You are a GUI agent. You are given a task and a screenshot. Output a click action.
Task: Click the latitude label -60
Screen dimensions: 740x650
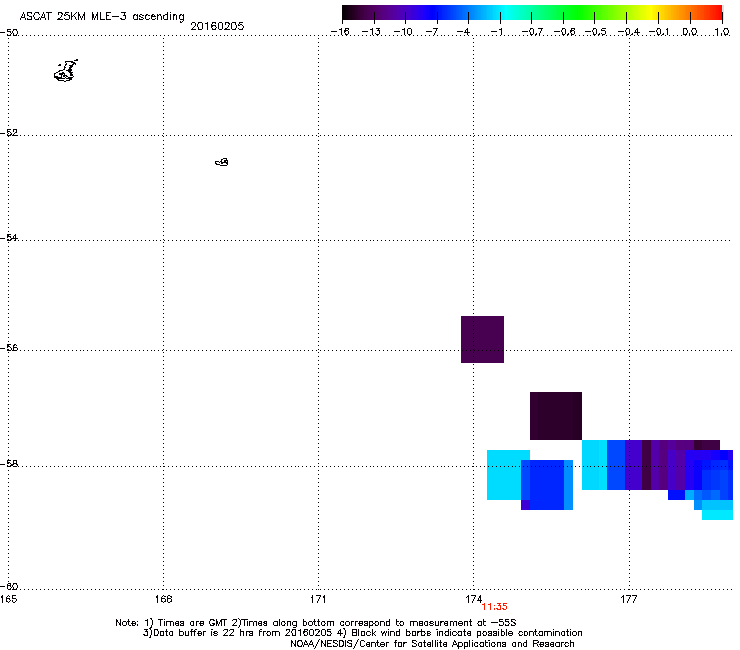(9, 587)
